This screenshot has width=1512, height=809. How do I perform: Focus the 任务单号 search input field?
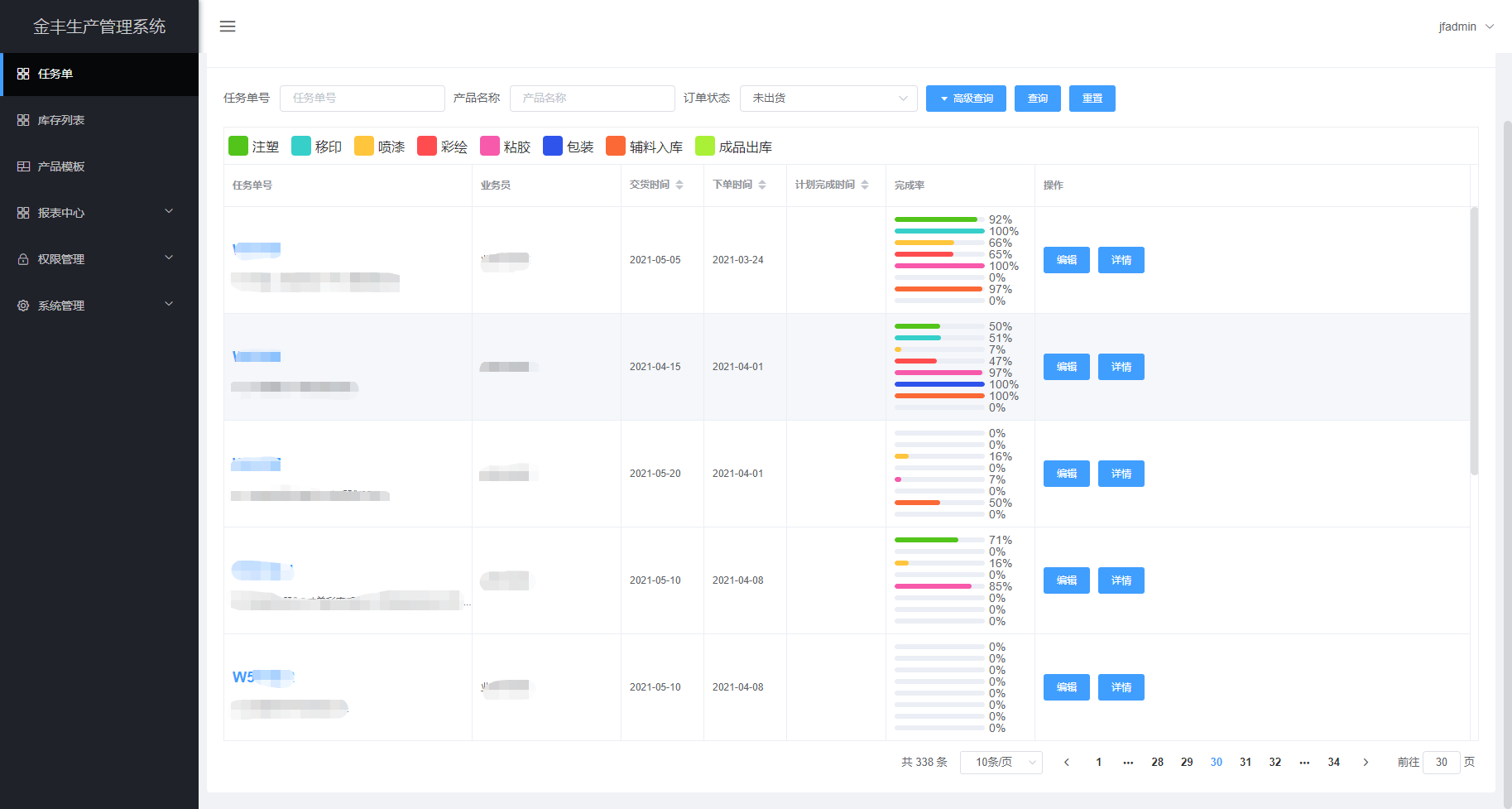362,98
